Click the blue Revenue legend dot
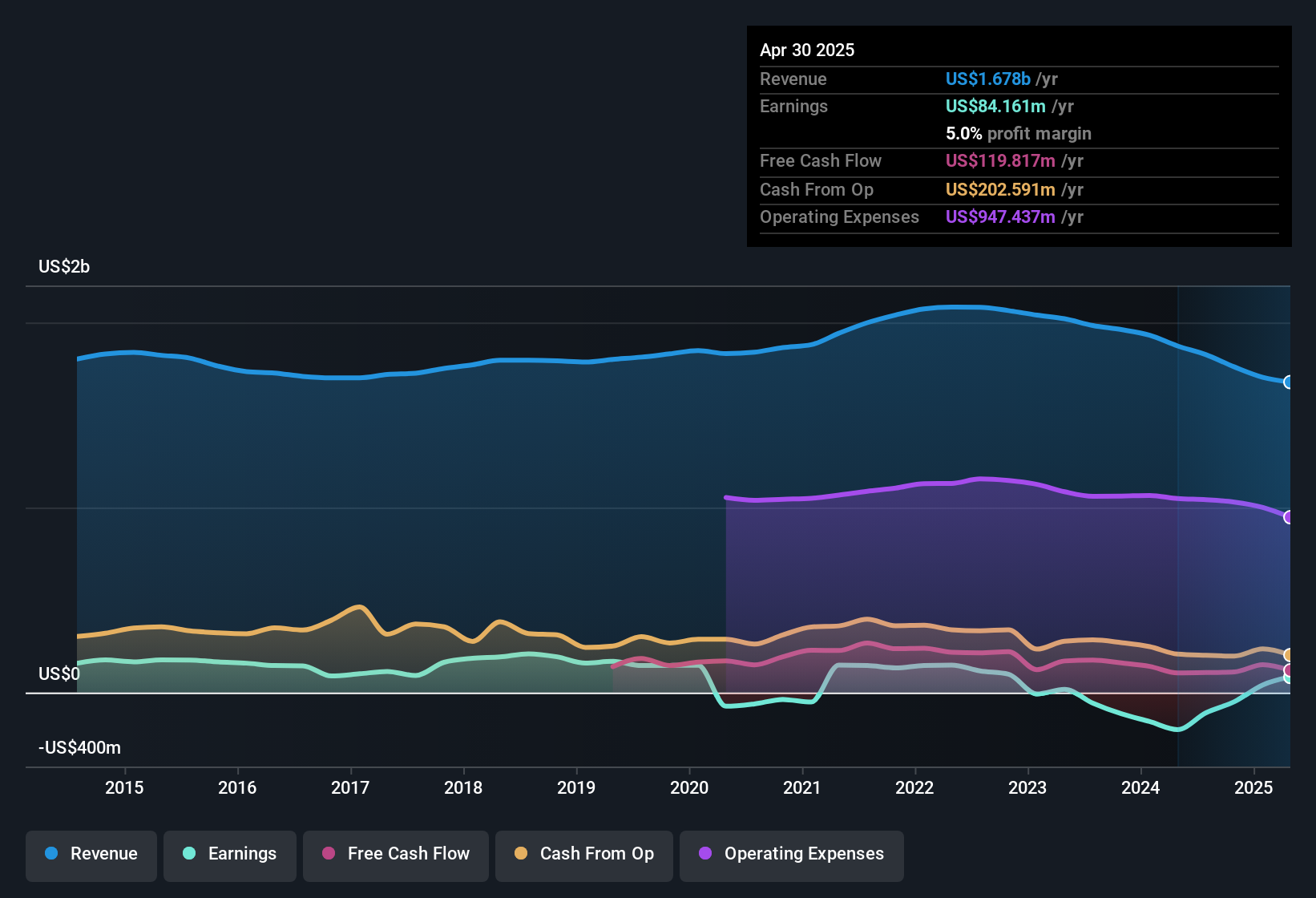The height and width of the screenshot is (898, 1316). coord(50,854)
